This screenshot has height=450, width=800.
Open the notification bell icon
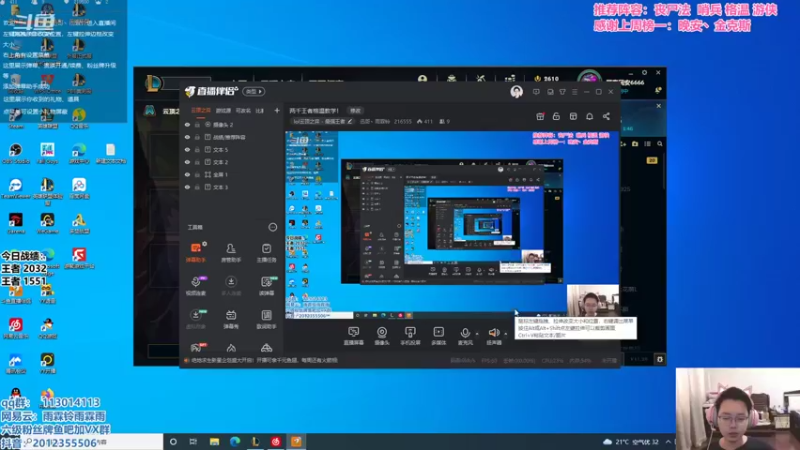click(x=589, y=116)
